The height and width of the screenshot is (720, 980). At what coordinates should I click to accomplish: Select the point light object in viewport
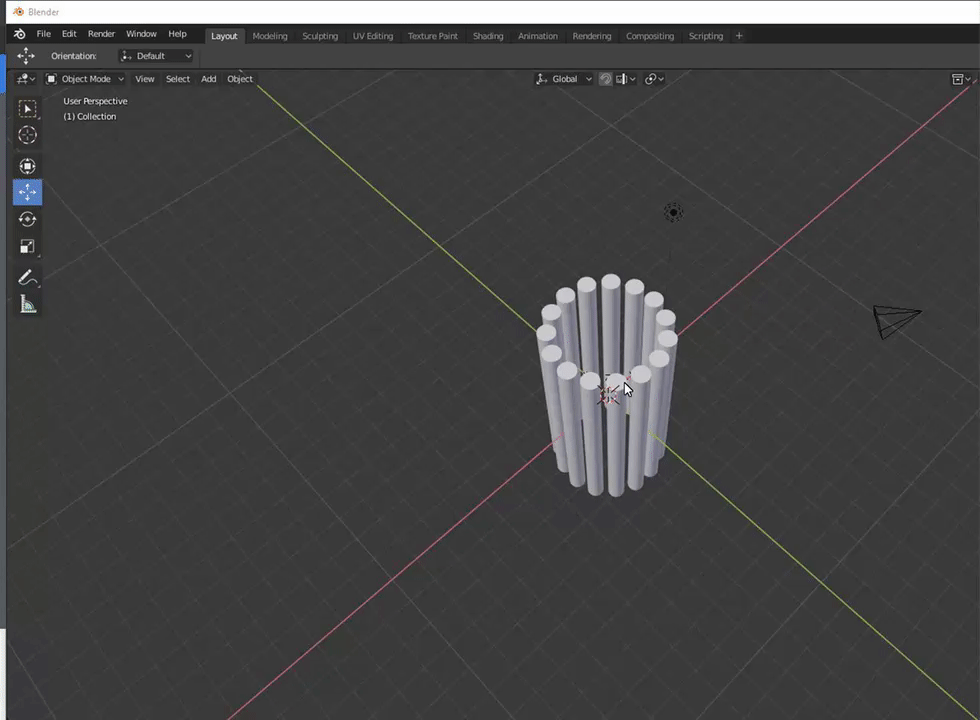[673, 212]
